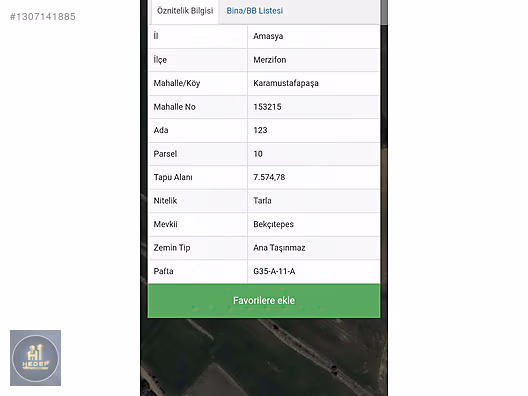
Task: Click the Zemin Tip row label
Action: pos(172,248)
